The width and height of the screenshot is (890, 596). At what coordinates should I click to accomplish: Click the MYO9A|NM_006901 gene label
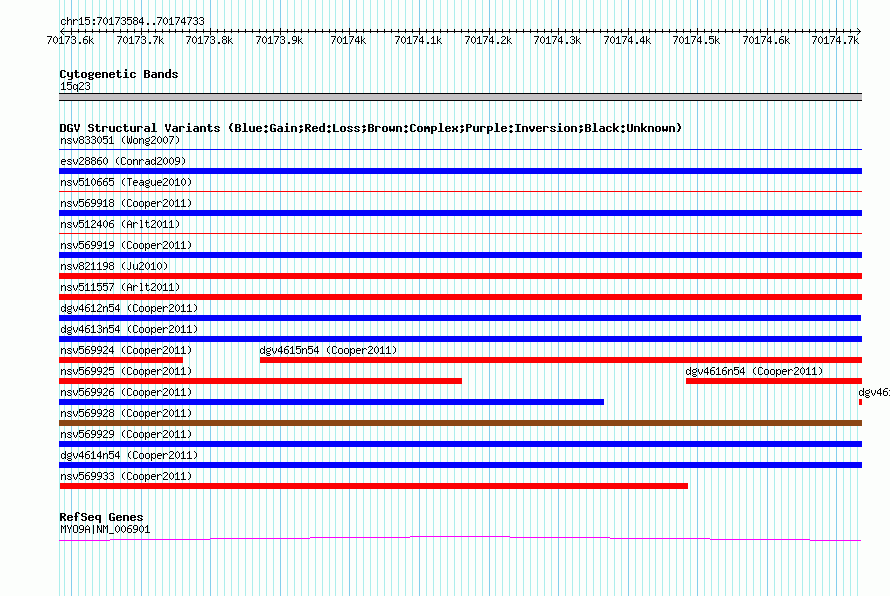[105, 530]
